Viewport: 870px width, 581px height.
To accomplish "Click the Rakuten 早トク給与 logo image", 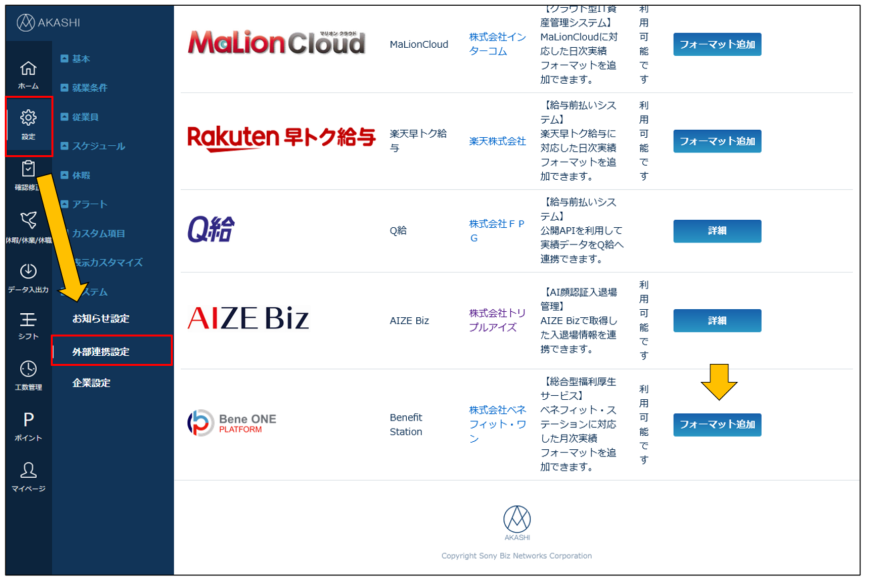I will tap(281, 138).
